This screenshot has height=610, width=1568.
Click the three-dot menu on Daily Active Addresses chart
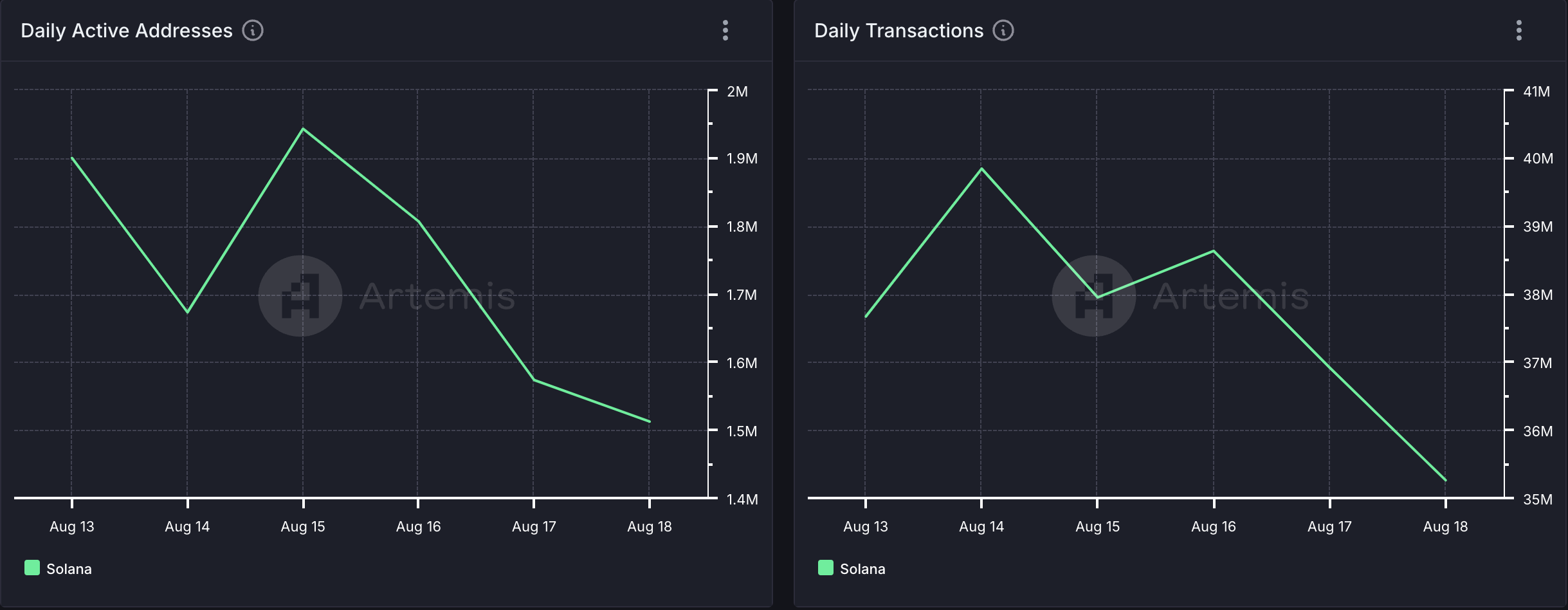727,30
